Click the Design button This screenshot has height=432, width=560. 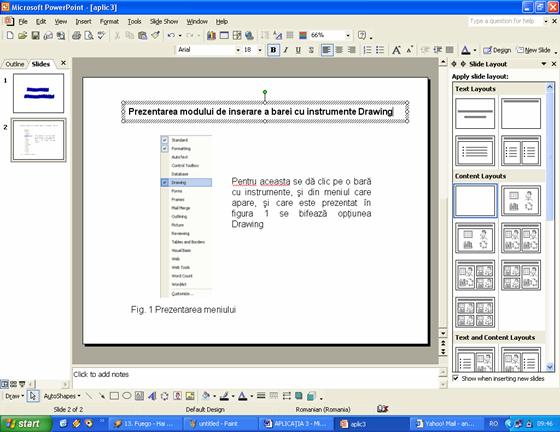click(497, 50)
